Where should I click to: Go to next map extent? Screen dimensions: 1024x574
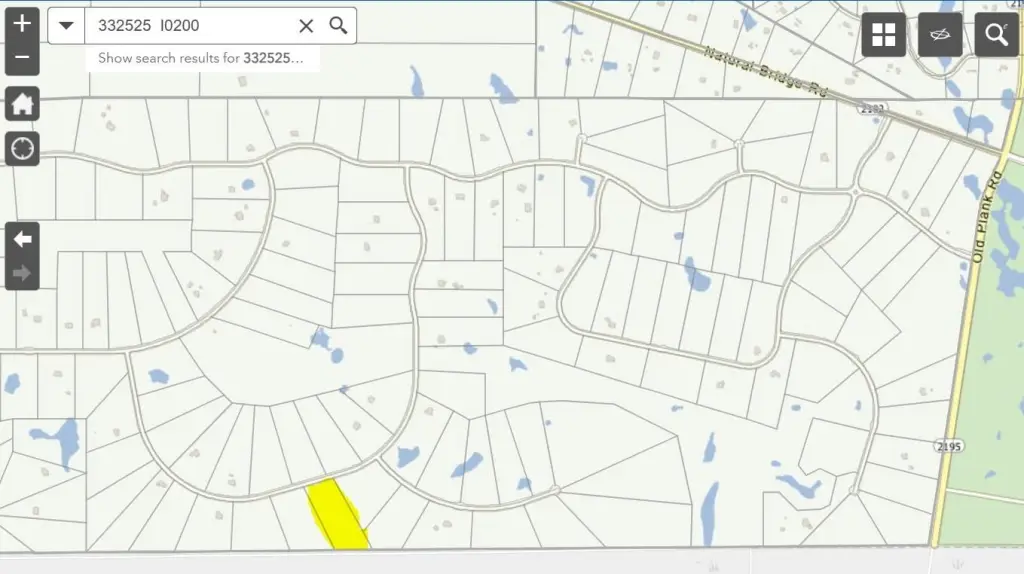(x=22, y=273)
